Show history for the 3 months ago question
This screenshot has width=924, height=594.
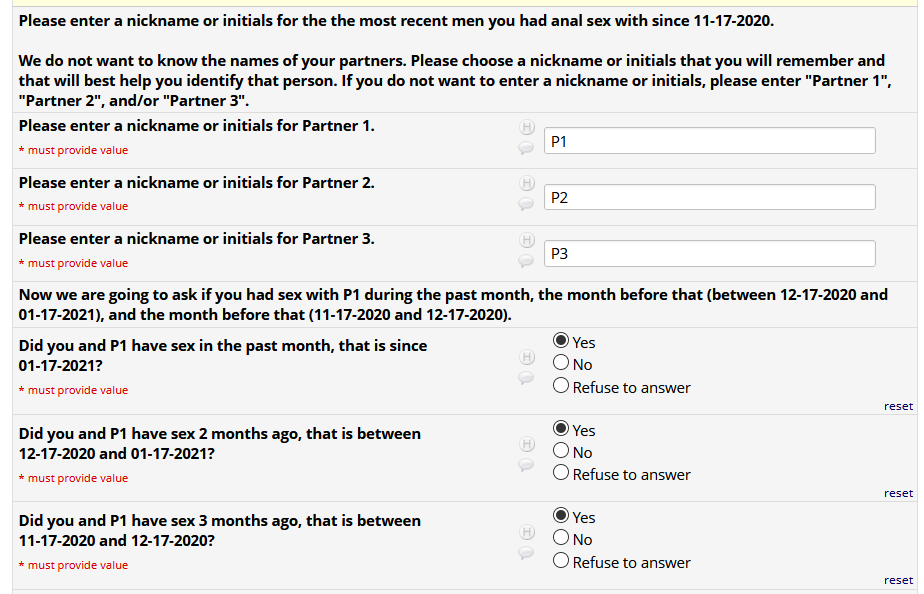(x=526, y=532)
